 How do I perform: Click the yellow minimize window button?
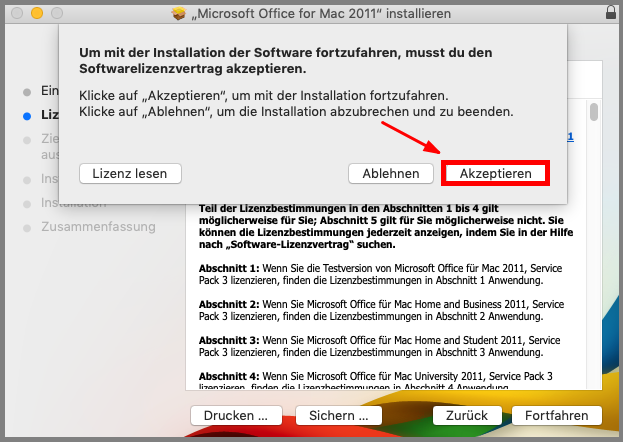[x=37, y=13]
